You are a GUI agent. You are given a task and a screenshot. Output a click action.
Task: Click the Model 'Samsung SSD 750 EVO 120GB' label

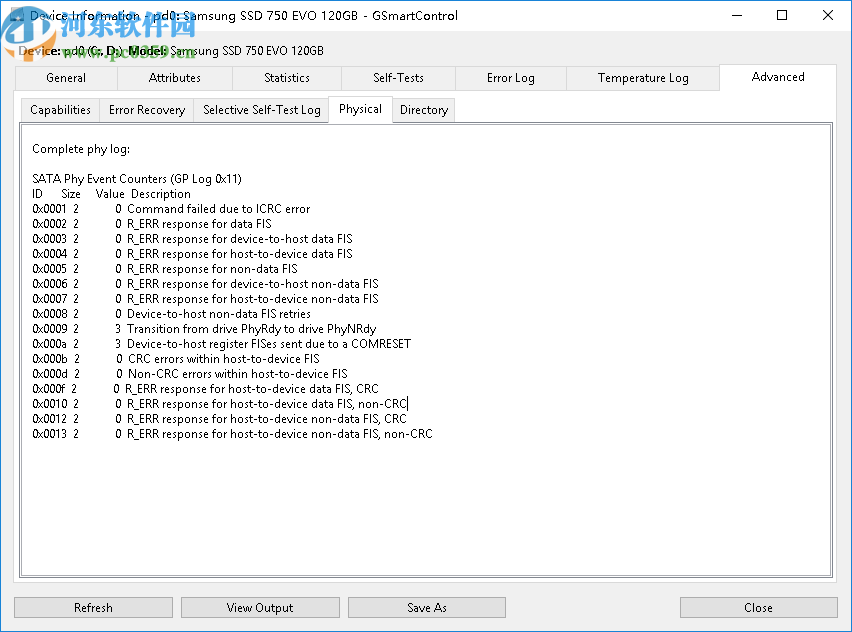247,51
